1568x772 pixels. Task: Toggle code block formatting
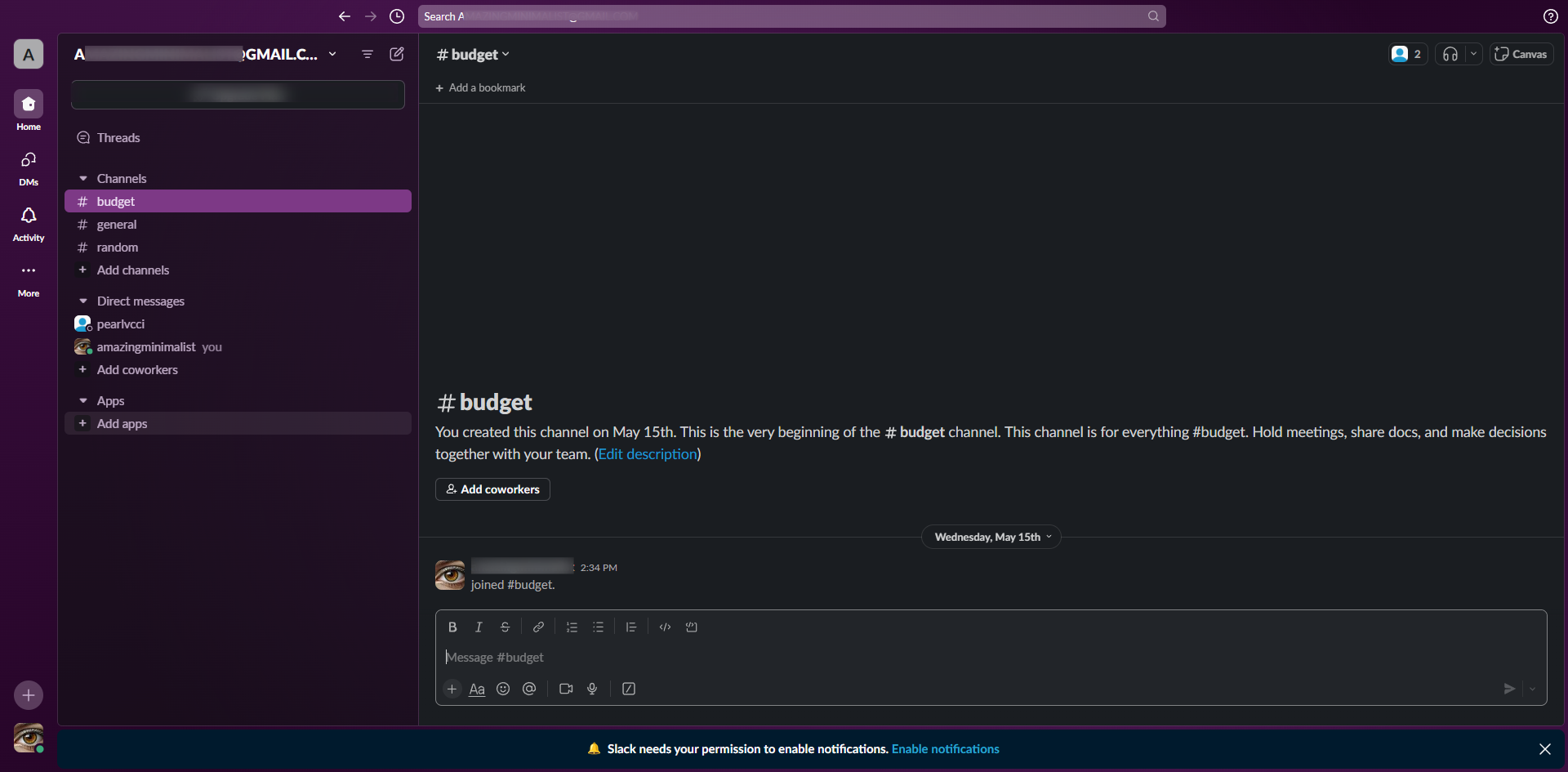[x=692, y=627]
